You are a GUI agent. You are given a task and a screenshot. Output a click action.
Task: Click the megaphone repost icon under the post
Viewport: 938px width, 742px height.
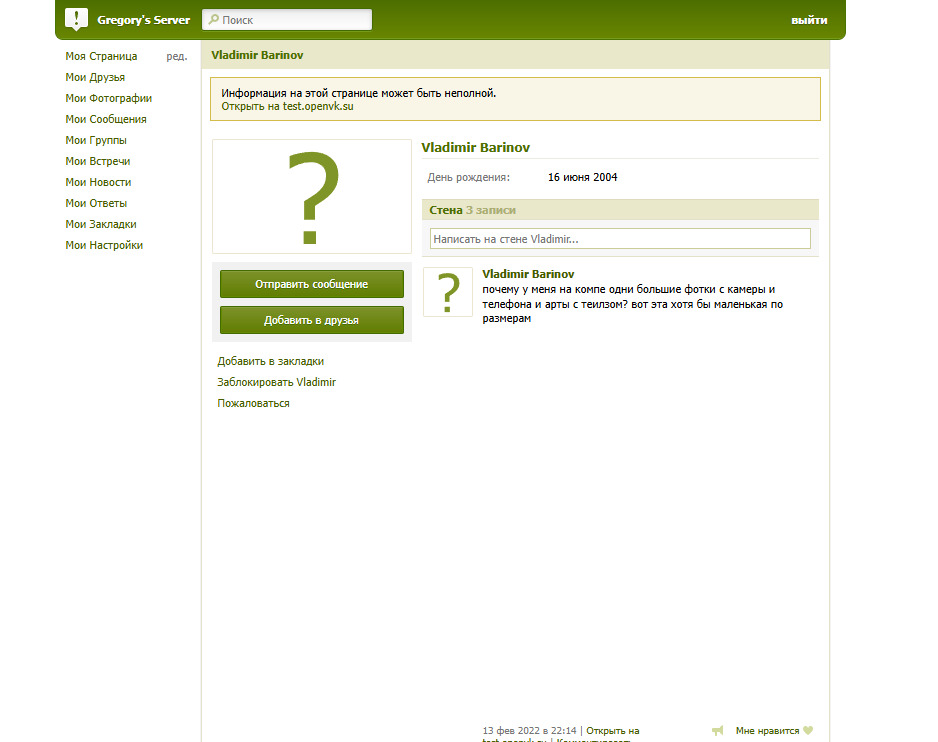click(718, 730)
